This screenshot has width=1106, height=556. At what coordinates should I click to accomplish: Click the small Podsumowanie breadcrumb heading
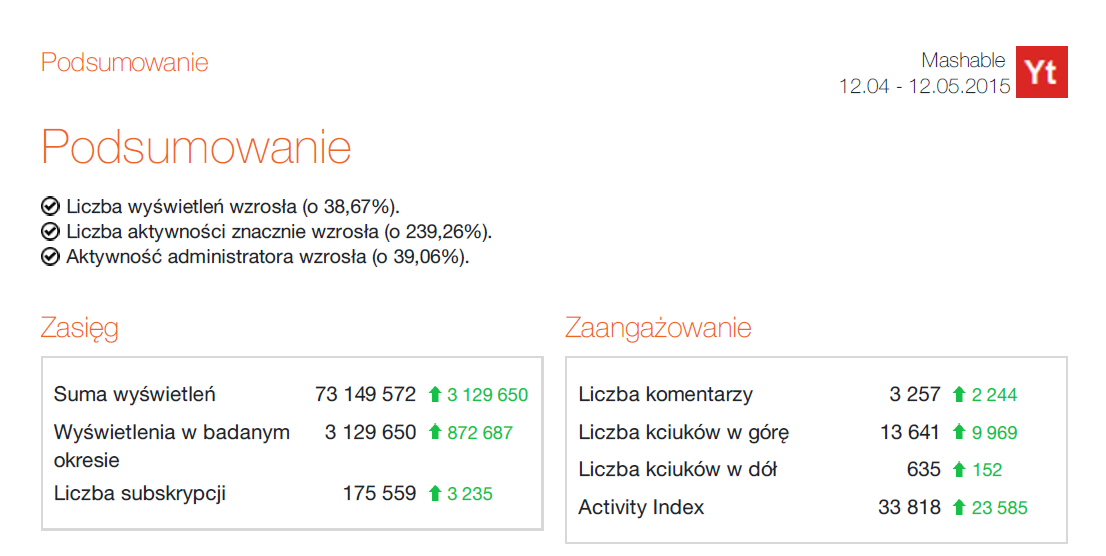(124, 62)
